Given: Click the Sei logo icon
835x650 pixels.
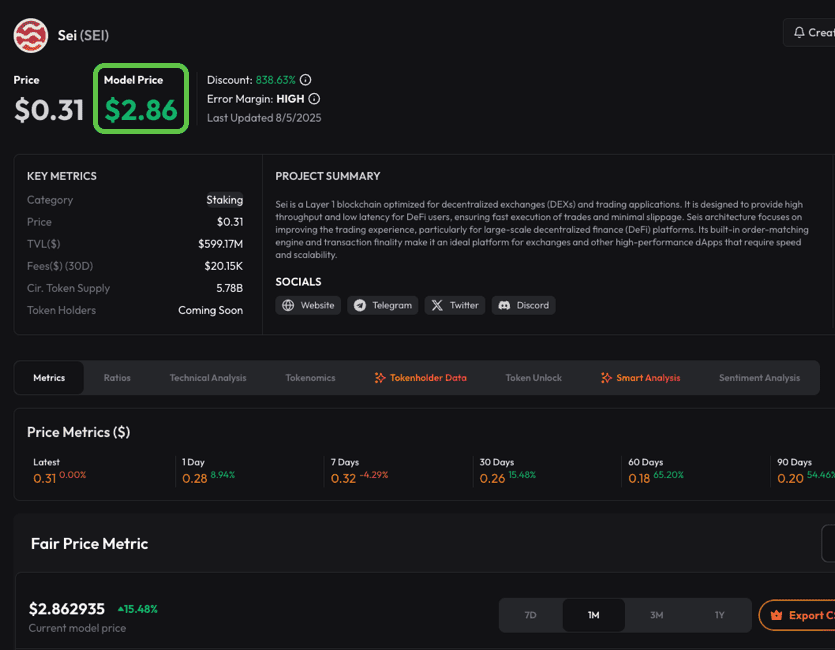Looking at the screenshot, I should point(30,35).
